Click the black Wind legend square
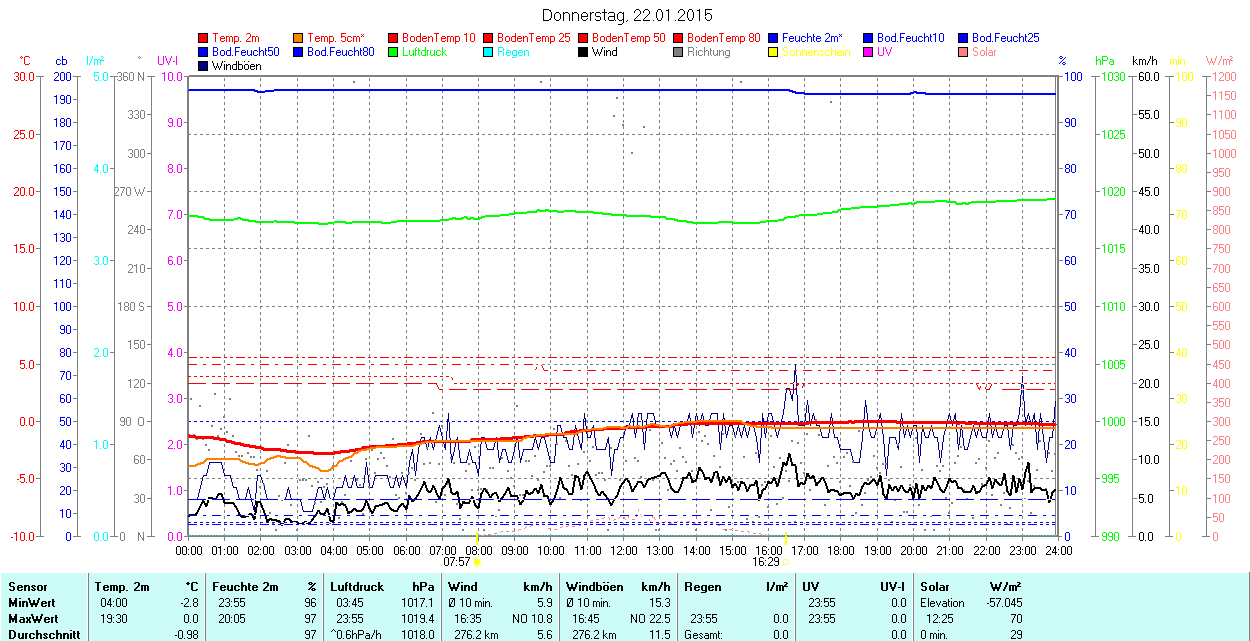 (x=584, y=52)
